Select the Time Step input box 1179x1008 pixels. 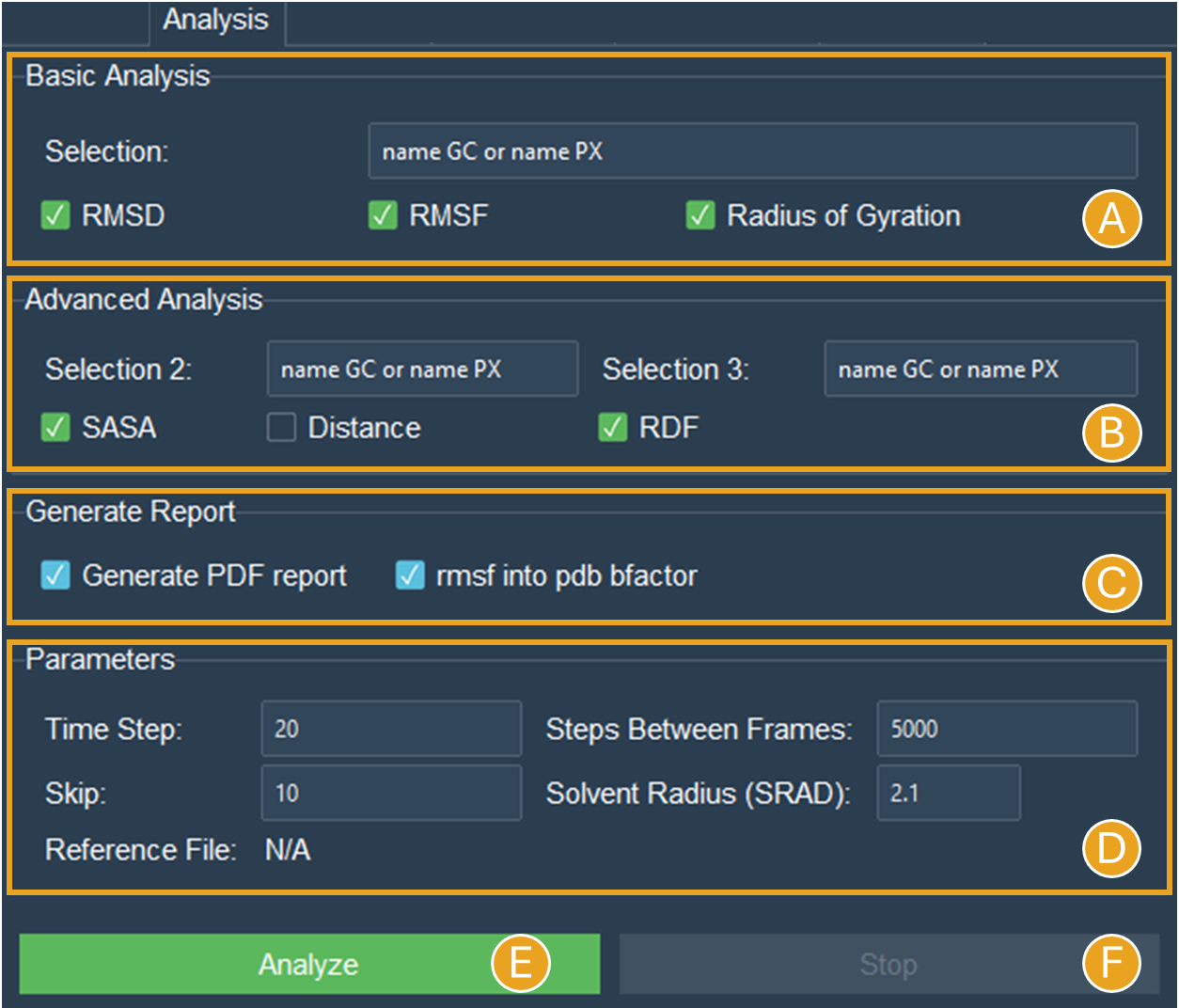click(391, 729)
